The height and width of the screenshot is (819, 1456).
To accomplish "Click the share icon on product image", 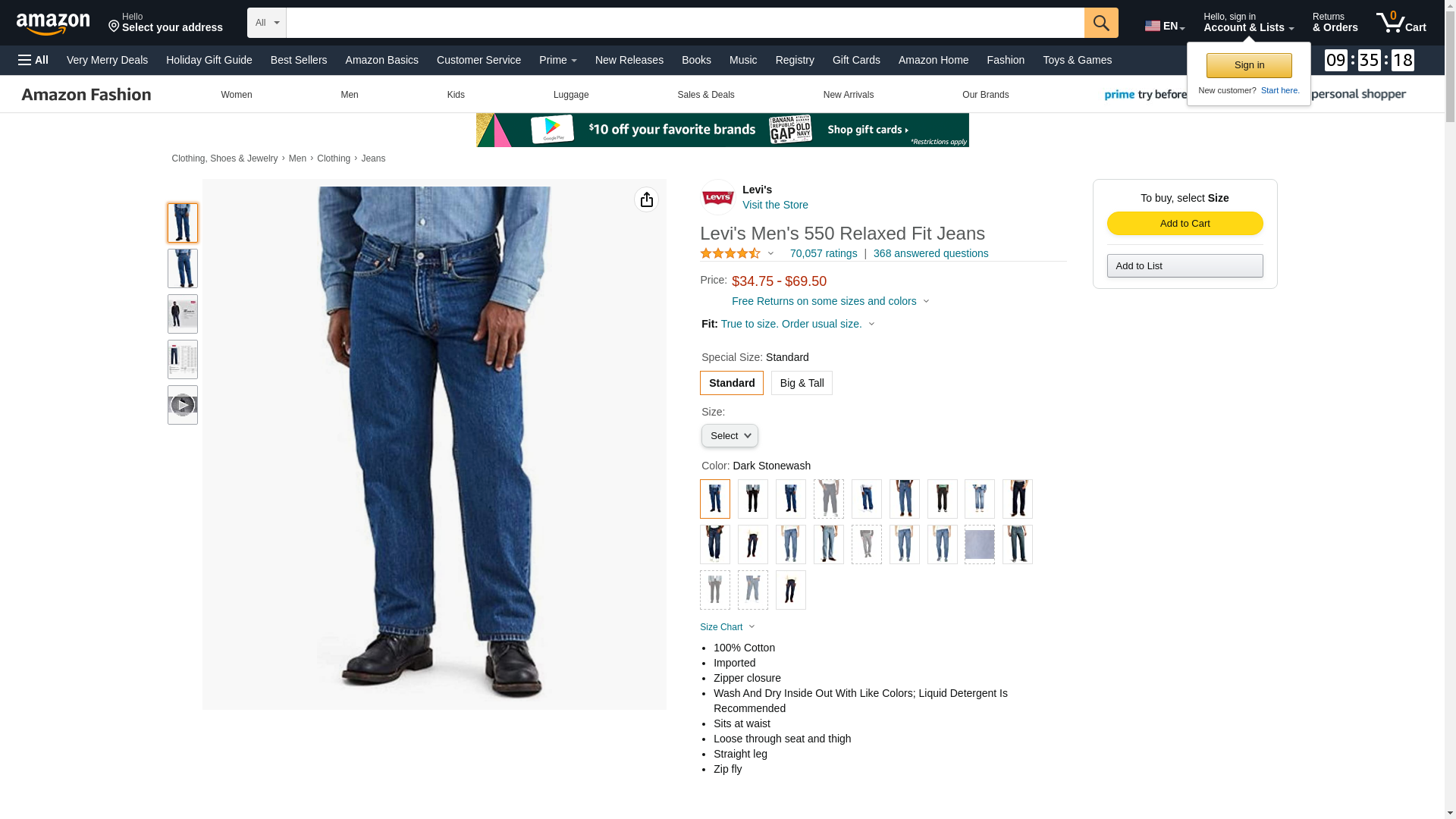I will [x=647, y=199].
